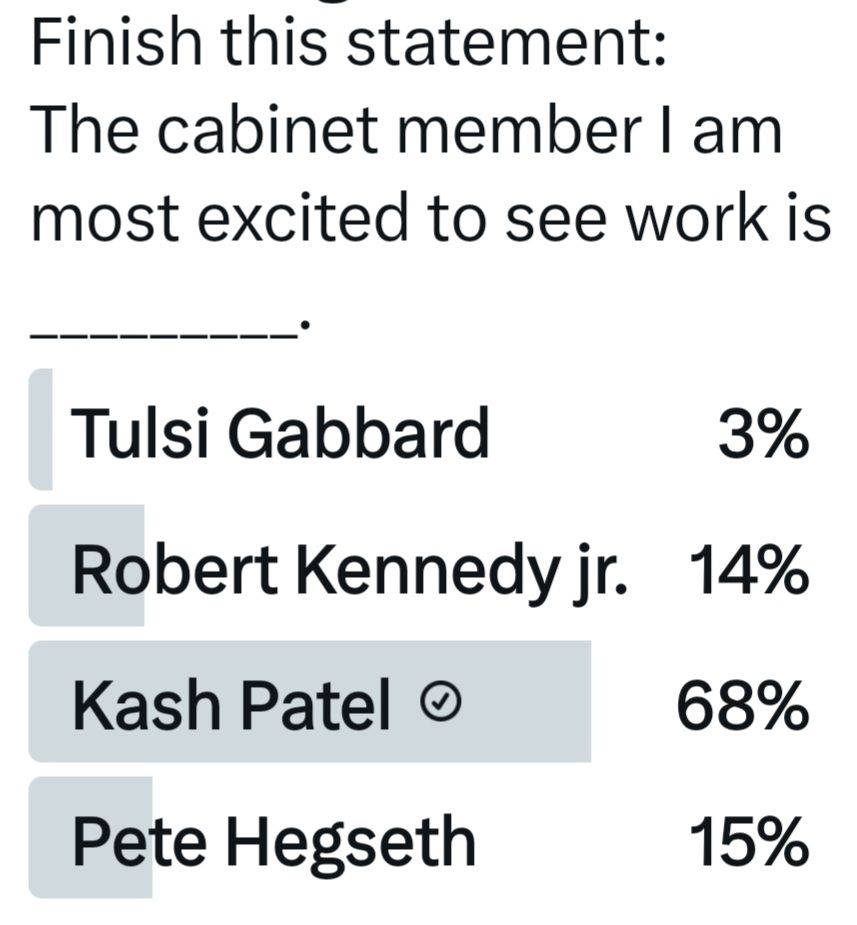Pick the Kash Patel name text

point(231,708)
